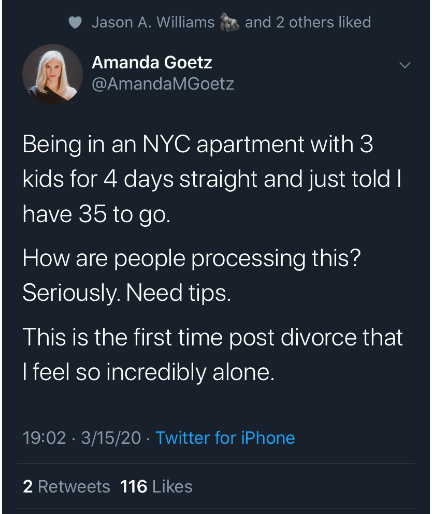Click the heart icon beside Jason A. Williams
This screenshot has width=432, height=514.
[75, 22]
